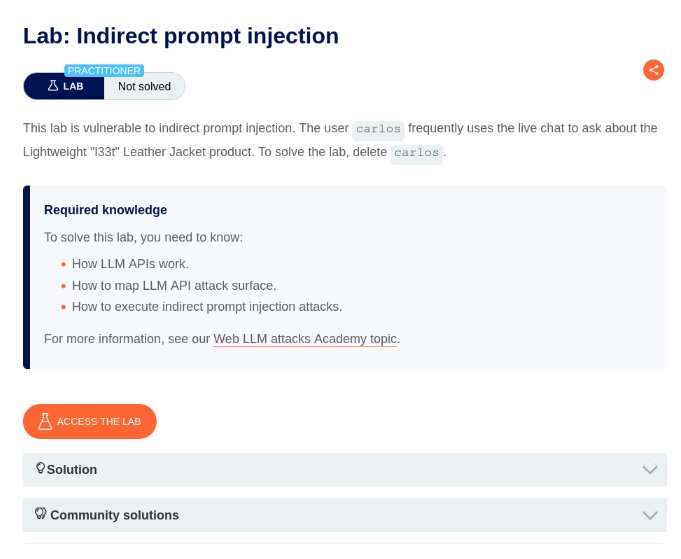The width and height of the screenshot is (681, 559).
Task: Open the Web LLM attacks Academy topic link
Action: (305, 339)
